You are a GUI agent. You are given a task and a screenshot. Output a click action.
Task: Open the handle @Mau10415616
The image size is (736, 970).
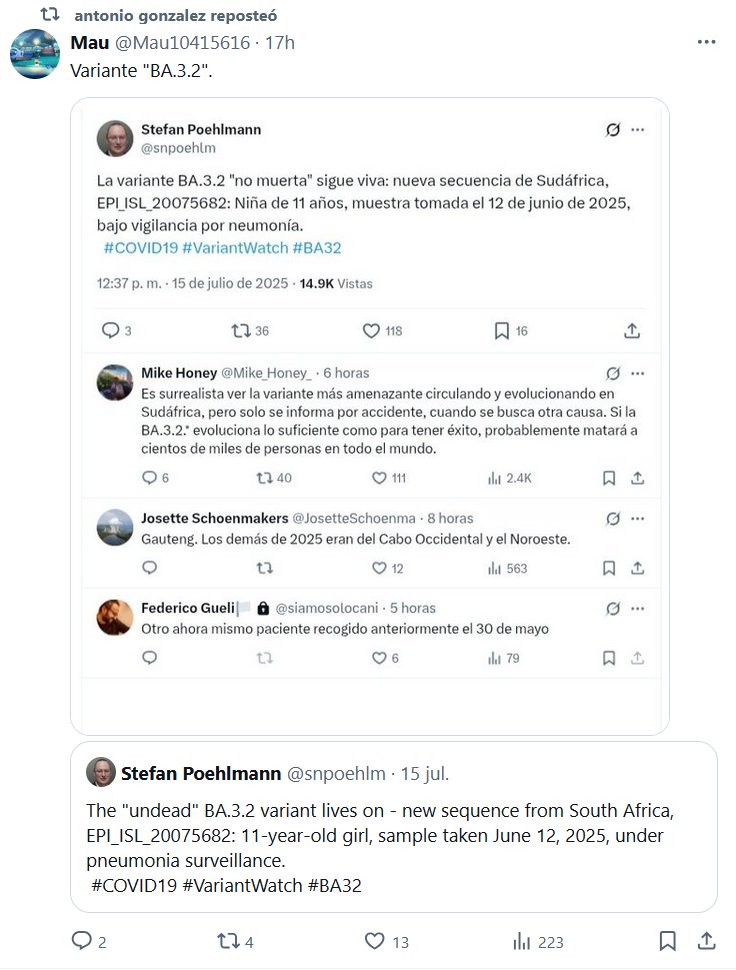coord(180,42)
